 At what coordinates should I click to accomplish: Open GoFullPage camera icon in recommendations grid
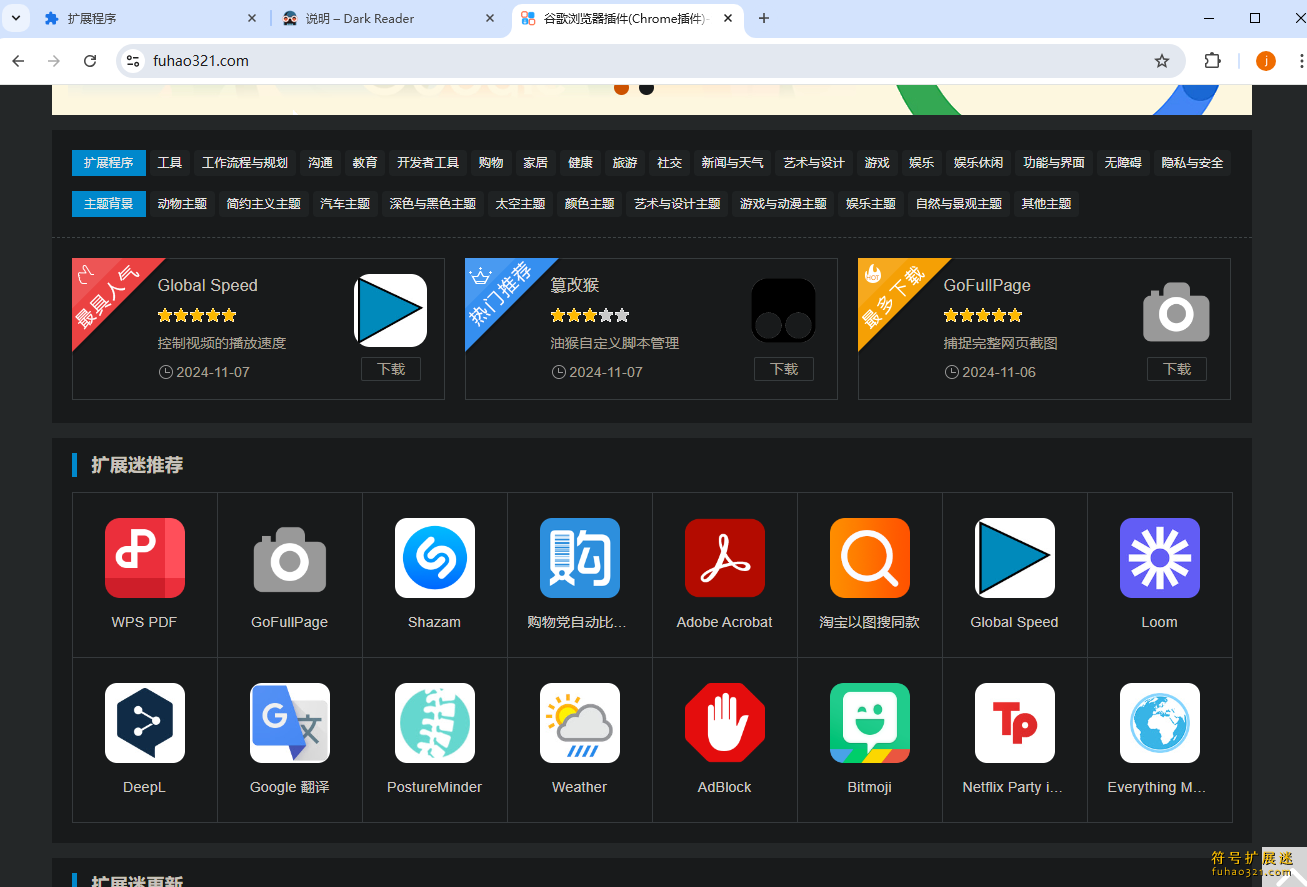click(290, 558)
